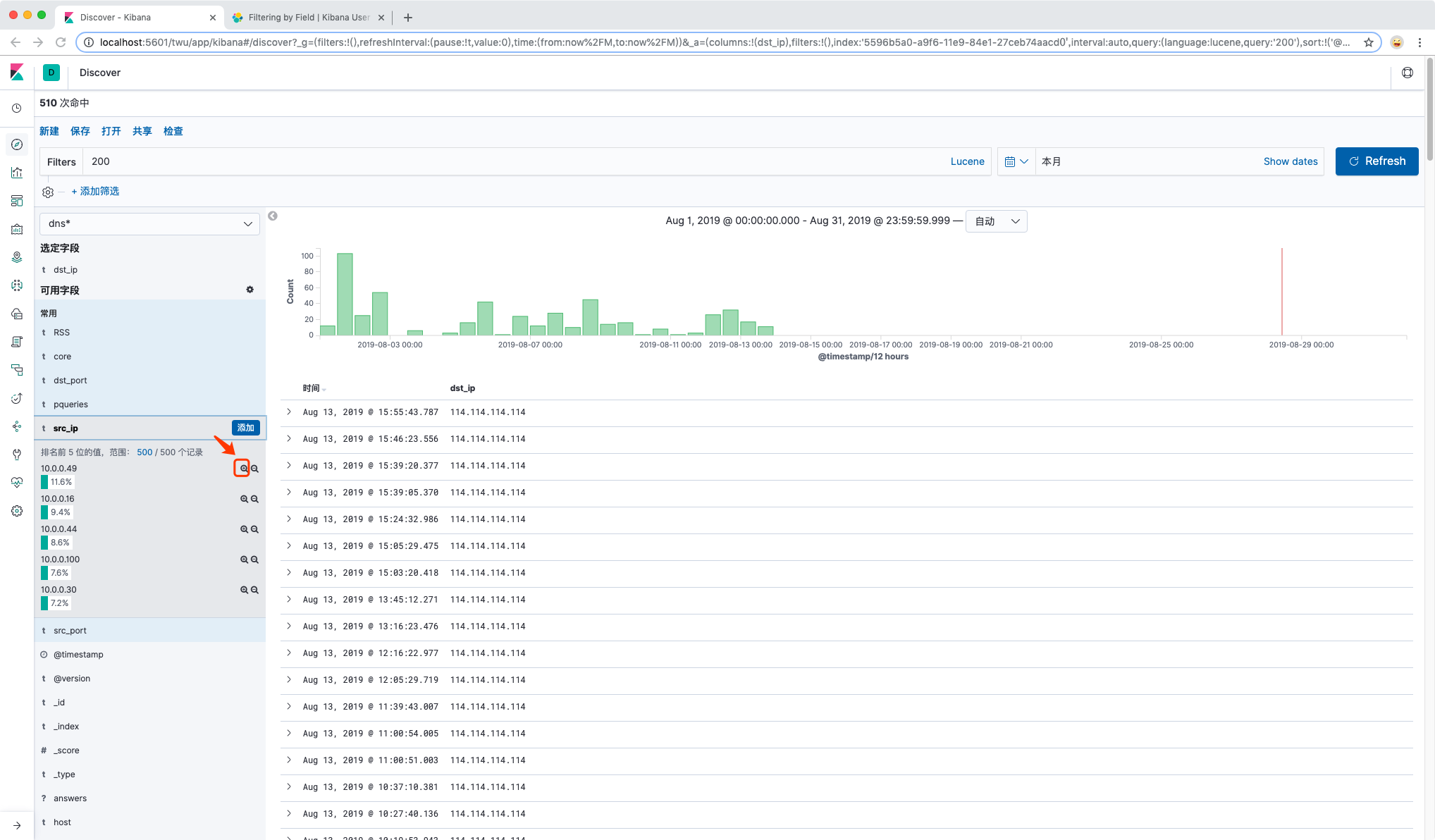The height and width of the screenshot is (840, 1435).
Task: Filter for value 10.0.0.44 with plus magnifier
Action: (244, 529)
